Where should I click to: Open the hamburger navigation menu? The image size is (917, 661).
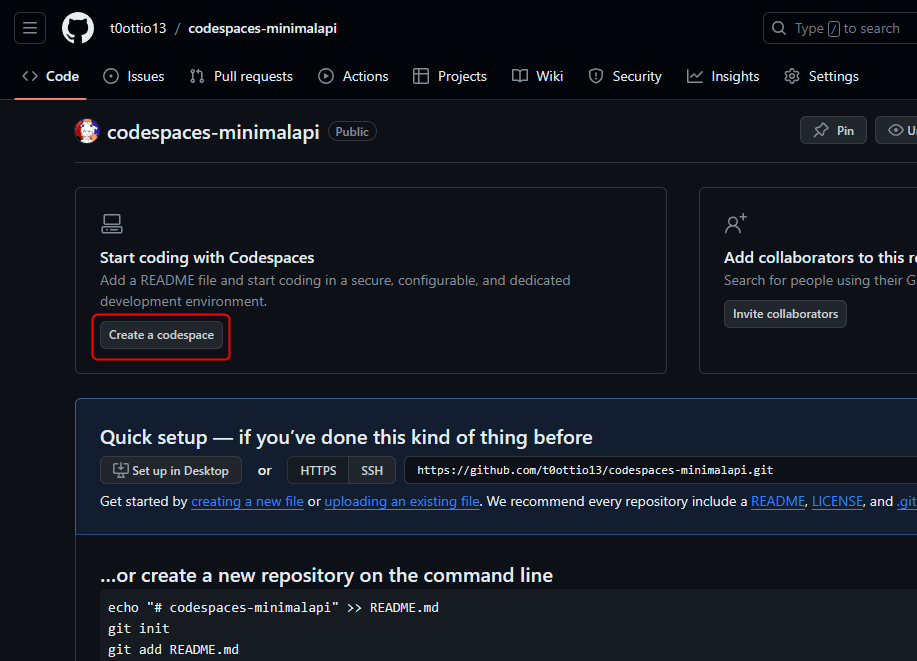click(x=30, y=28)
